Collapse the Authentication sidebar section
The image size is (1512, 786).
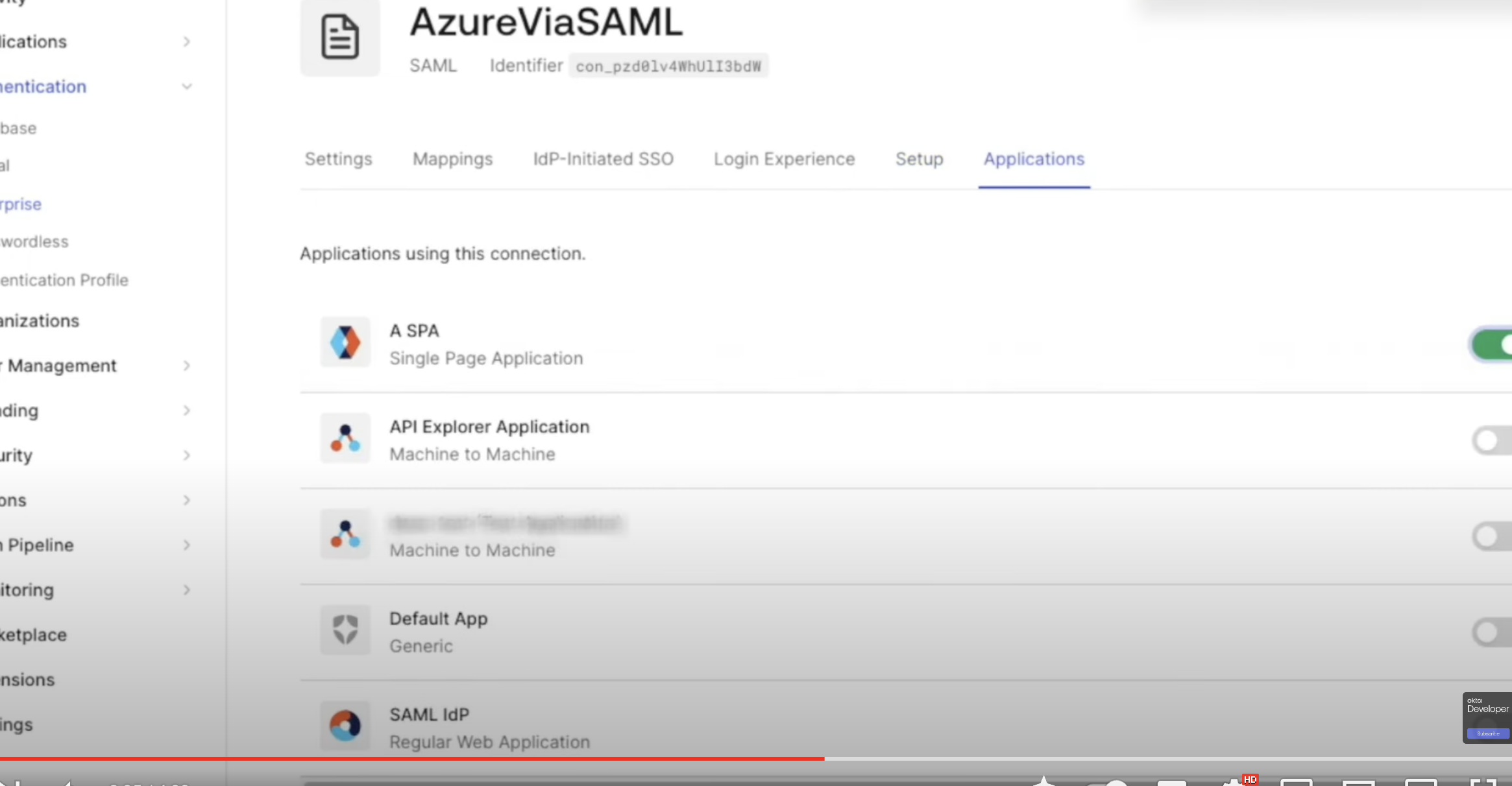[186, 87]
